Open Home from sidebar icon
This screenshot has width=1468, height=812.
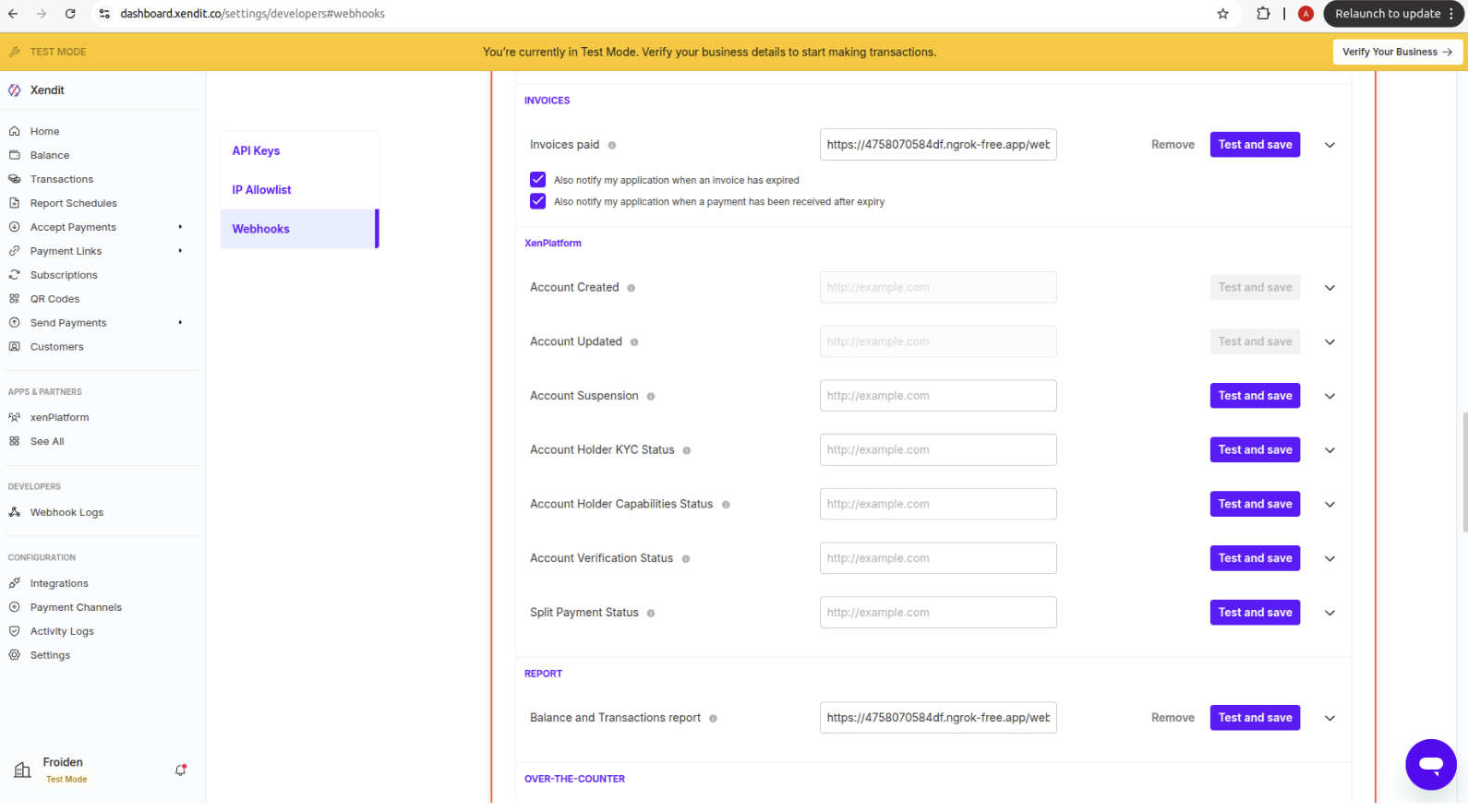(14, 131)
